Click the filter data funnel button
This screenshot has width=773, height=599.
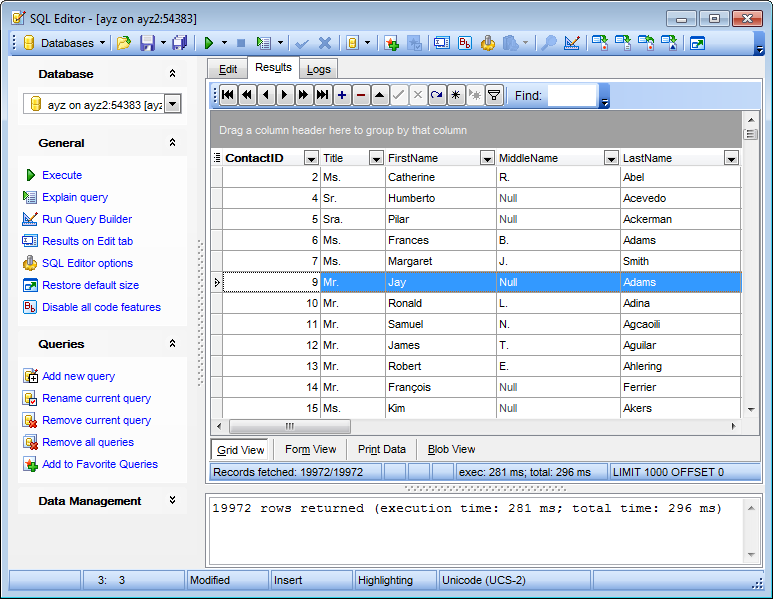494,95
